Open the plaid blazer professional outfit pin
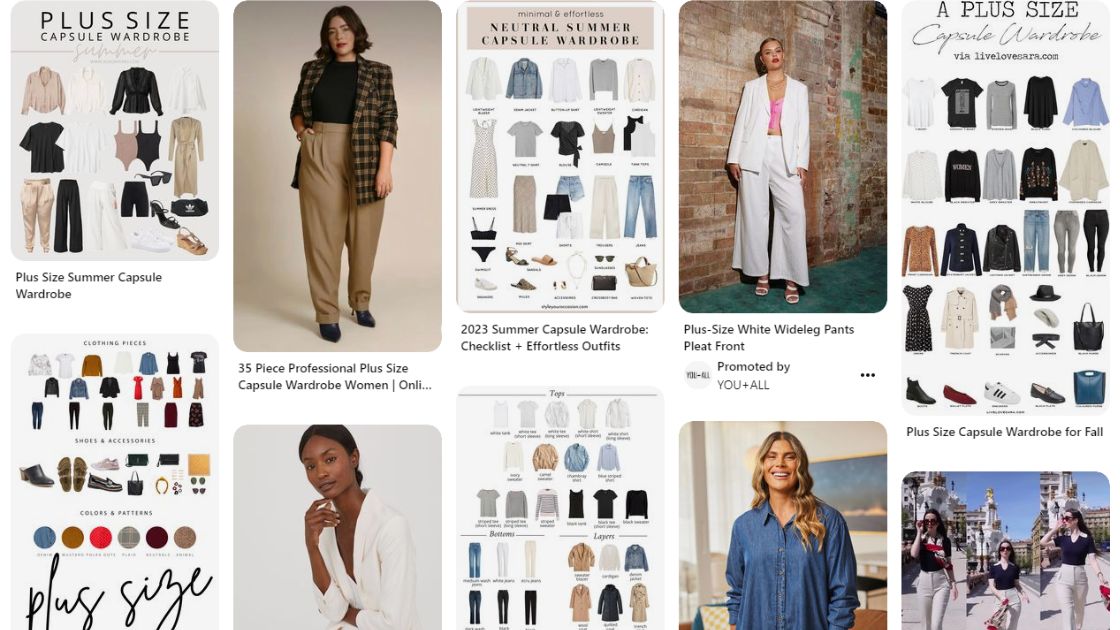The height and width of the screenshot is (630, 1120). (x=337, y=176)
